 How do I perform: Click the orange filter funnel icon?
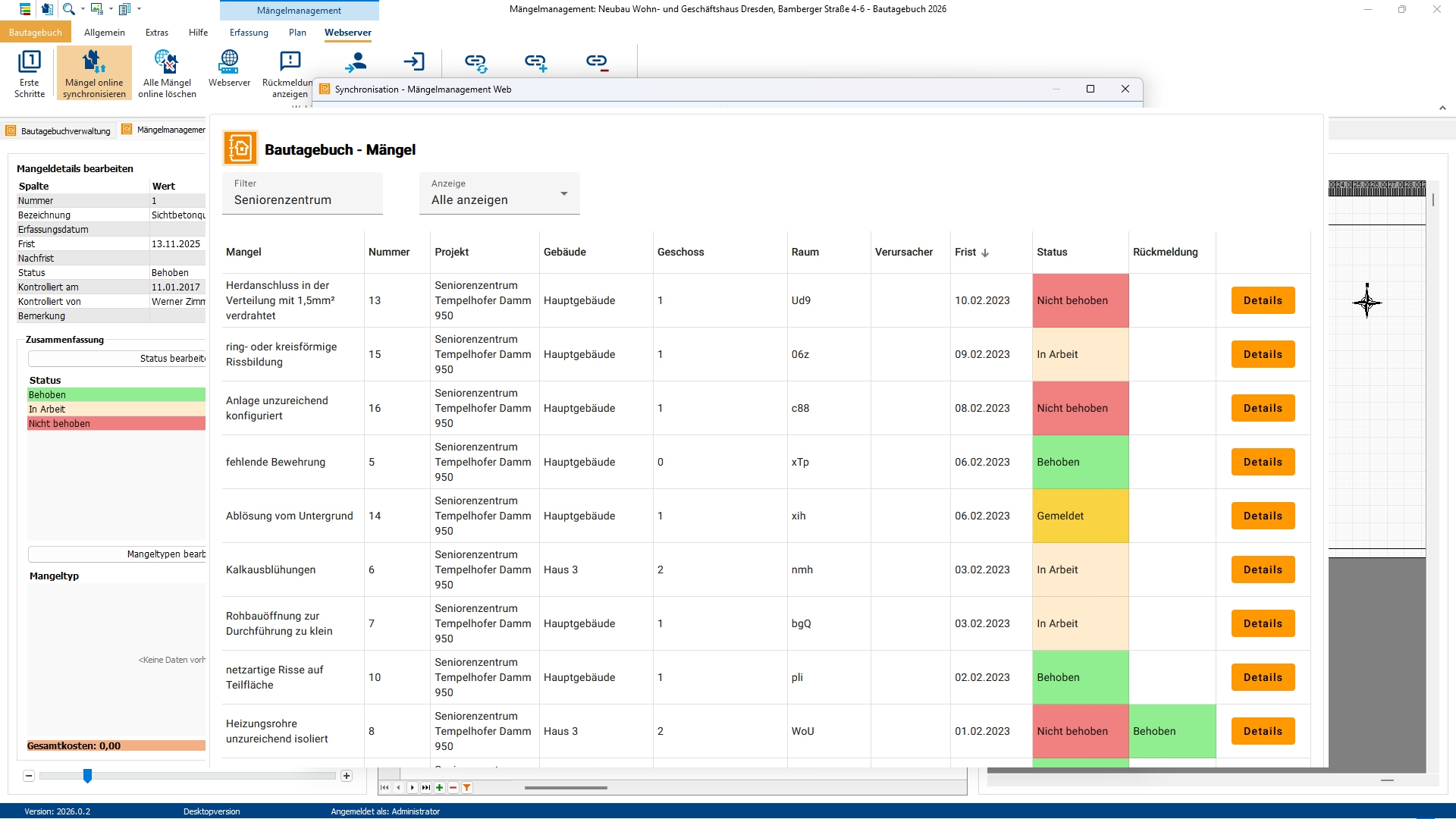coord(467,788)
